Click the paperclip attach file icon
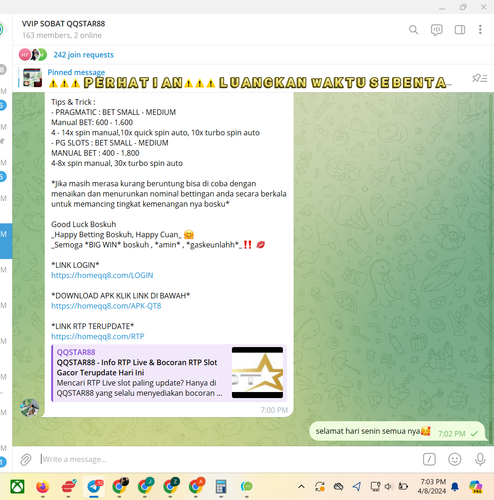This screenshot has height=500, width=494. pyautogui.click(x=26, y=459)
